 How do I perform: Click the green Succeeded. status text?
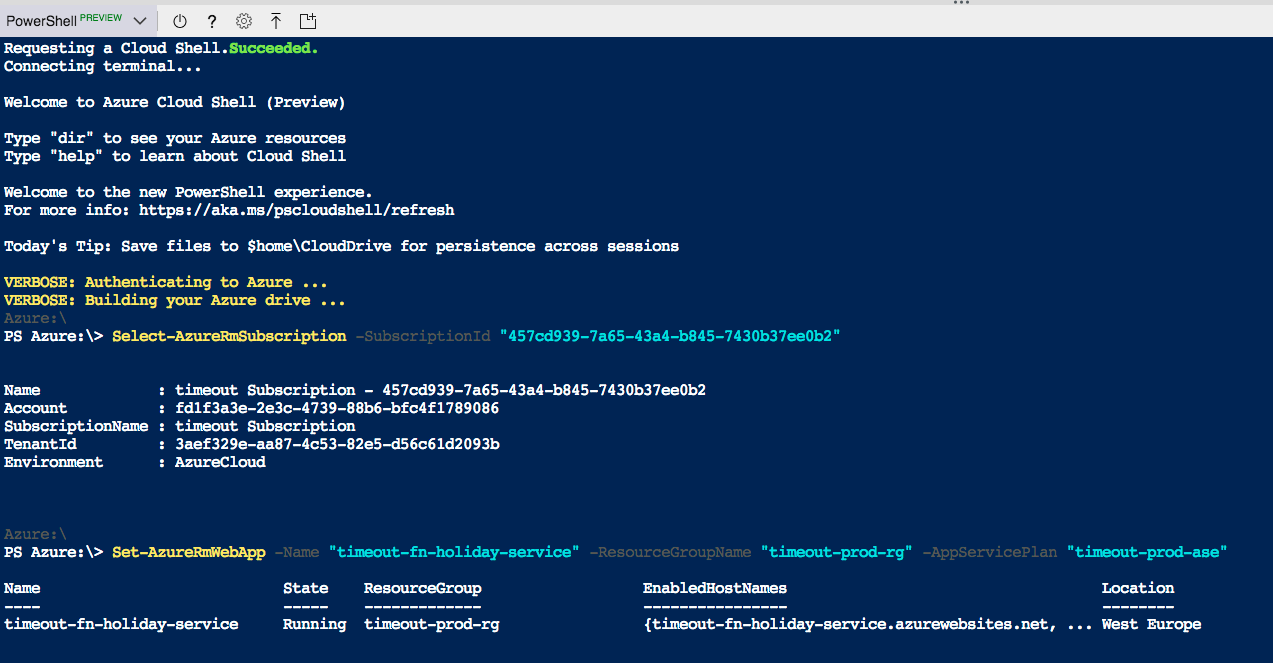(x=274, y=48)
